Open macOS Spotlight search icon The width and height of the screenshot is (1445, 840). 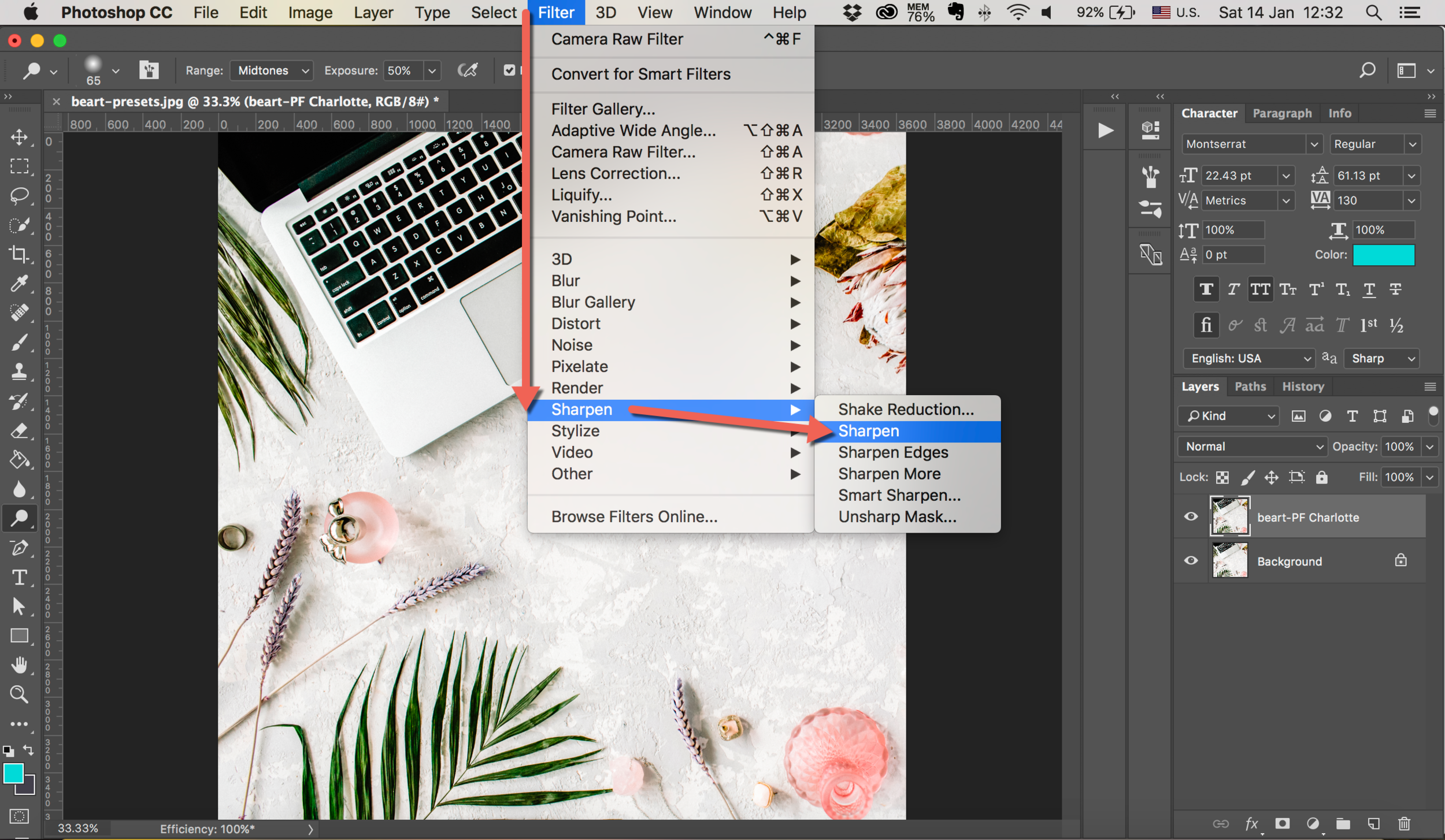1374,13
